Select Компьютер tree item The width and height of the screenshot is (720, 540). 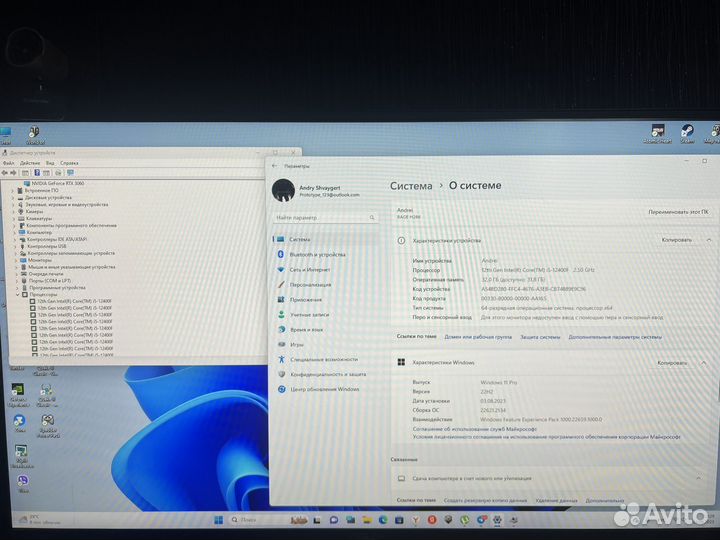[x=35, y=232]
